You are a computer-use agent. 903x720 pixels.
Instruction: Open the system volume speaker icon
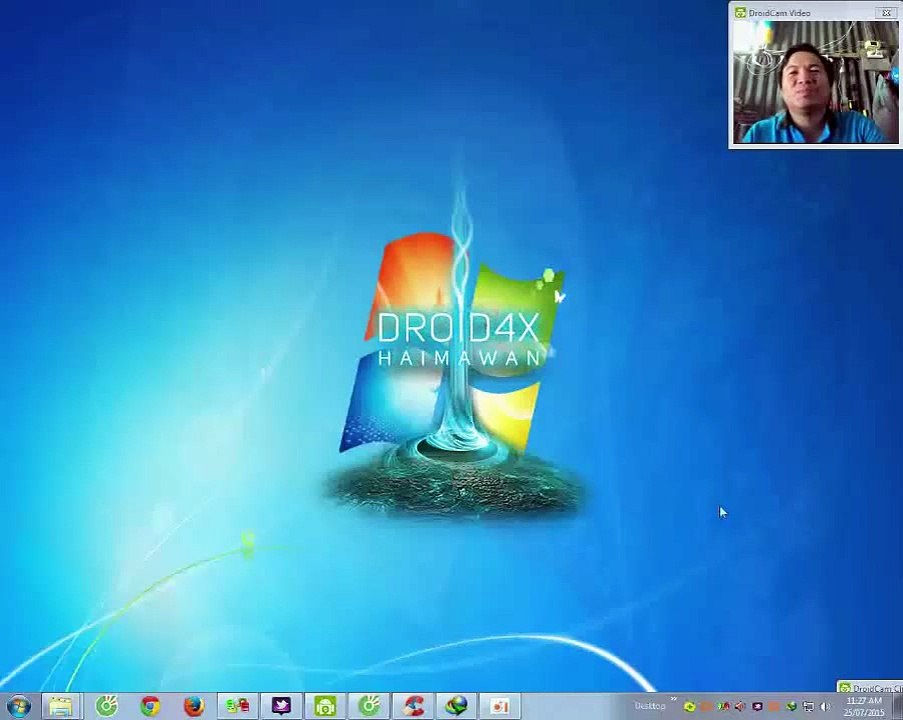(825, 707)
